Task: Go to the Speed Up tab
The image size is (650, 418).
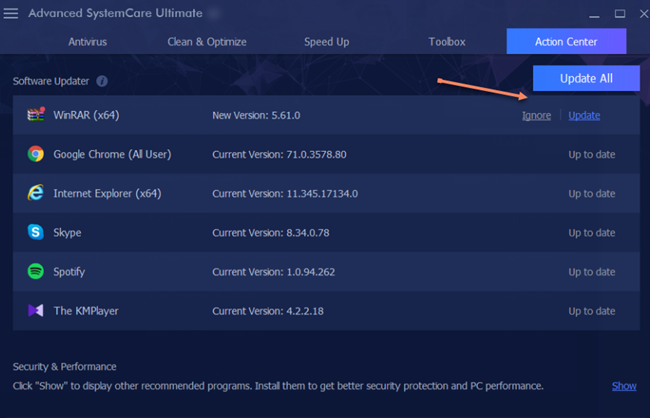Action: click(327, 42)
